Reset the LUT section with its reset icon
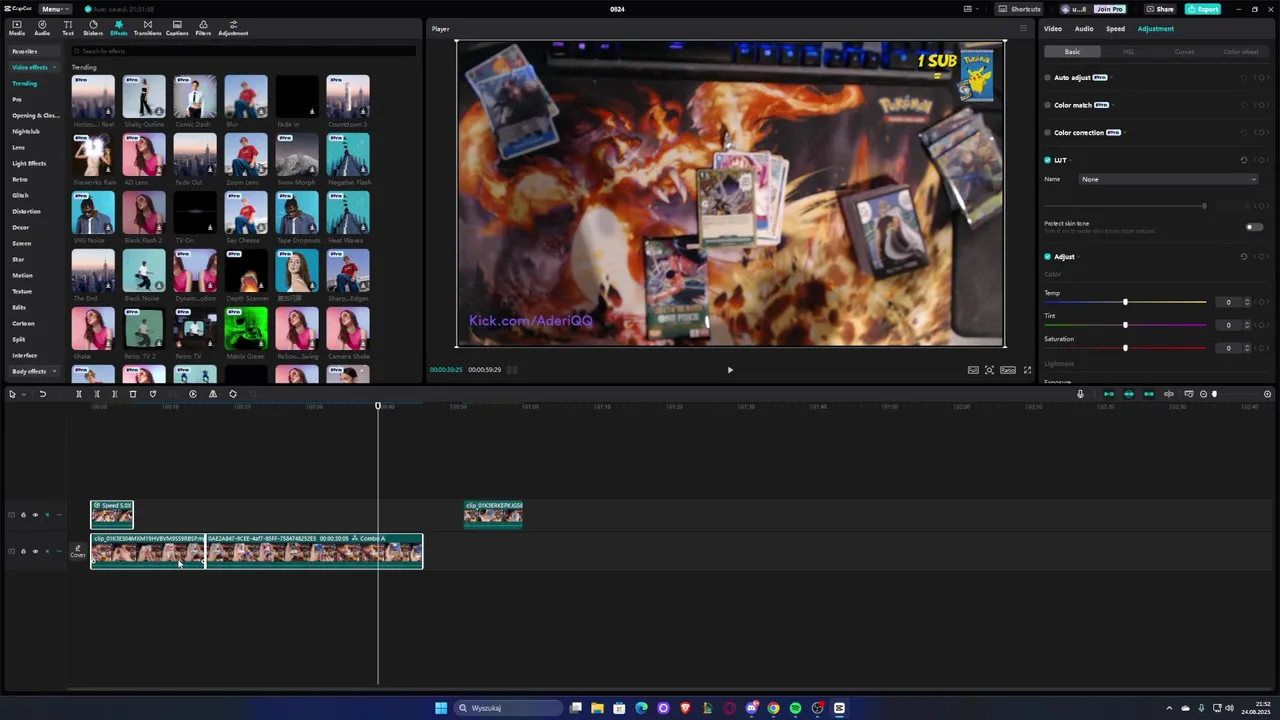The height and width of the screenshot is (720, 1280). [x=1244, y=160]
